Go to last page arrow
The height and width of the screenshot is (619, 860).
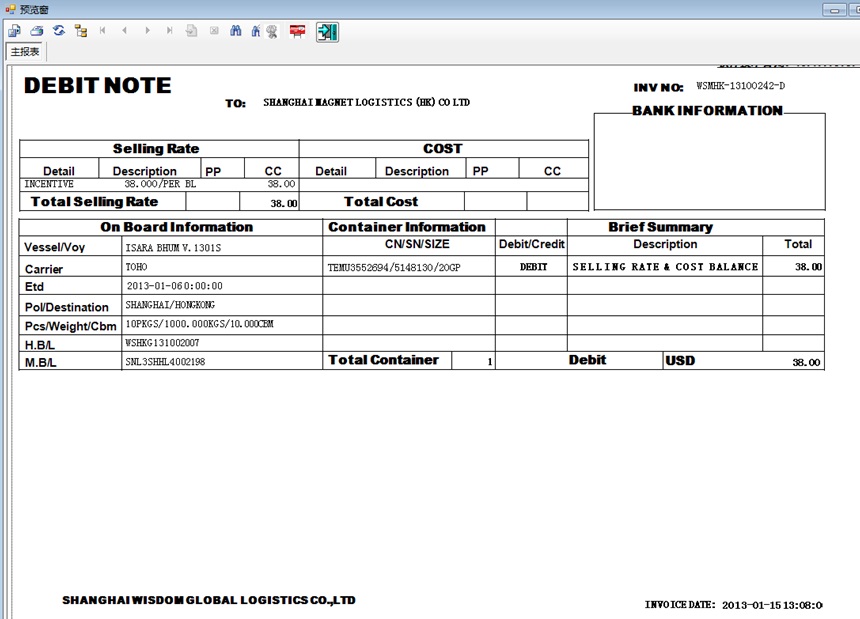tap(169, 31)
